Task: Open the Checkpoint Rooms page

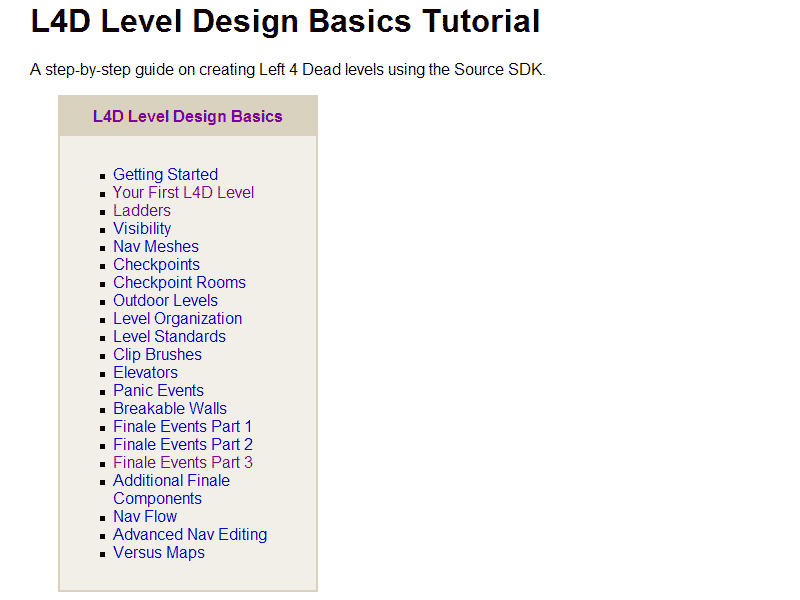Action: (179, 283)
